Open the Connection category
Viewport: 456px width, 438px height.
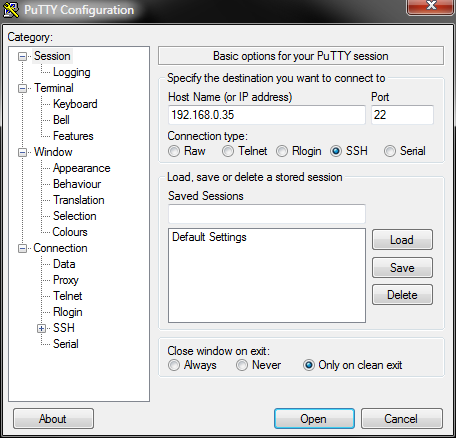(x=60, y=248)
